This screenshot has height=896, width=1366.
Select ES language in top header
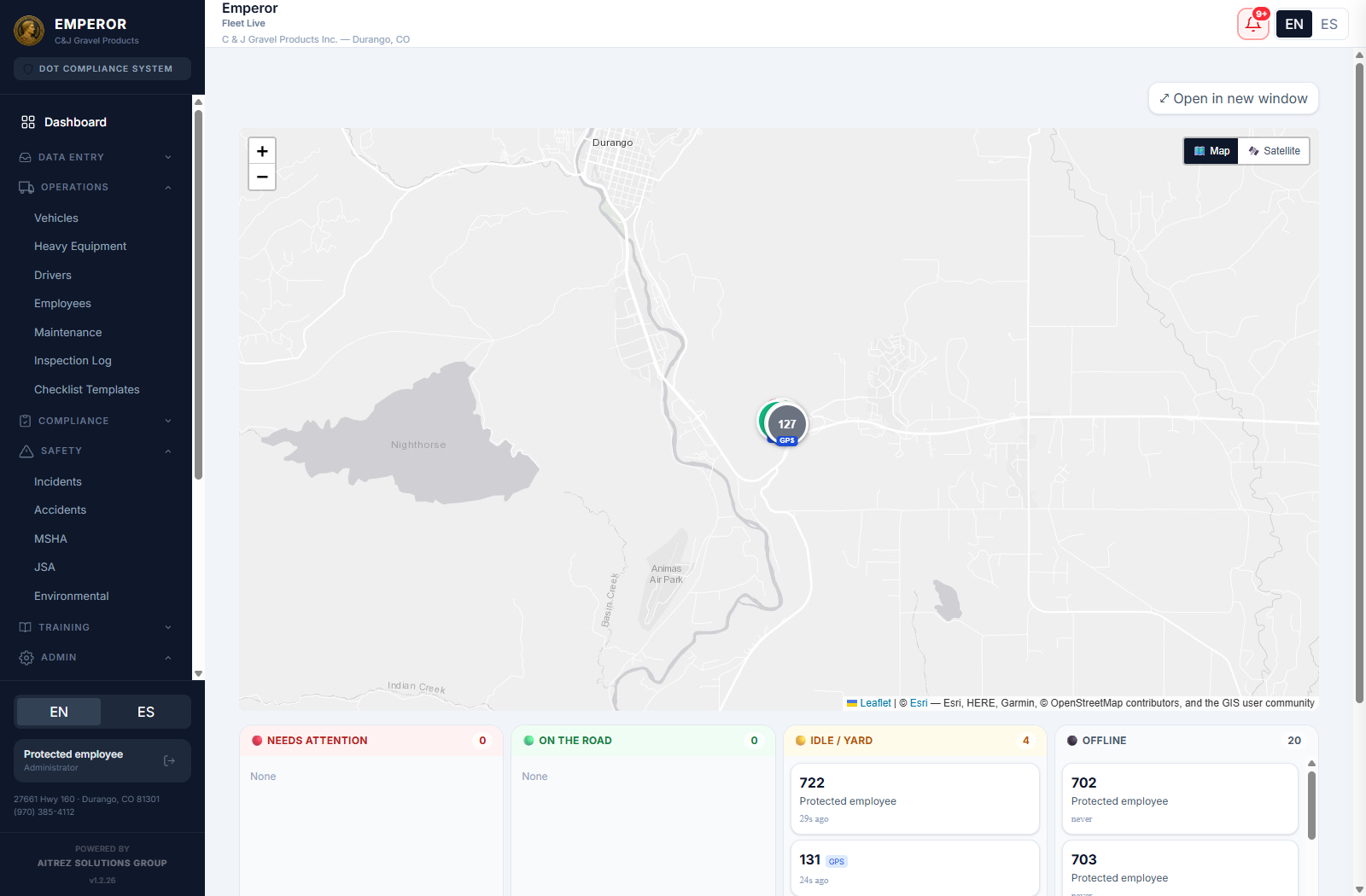[1329, 24]
